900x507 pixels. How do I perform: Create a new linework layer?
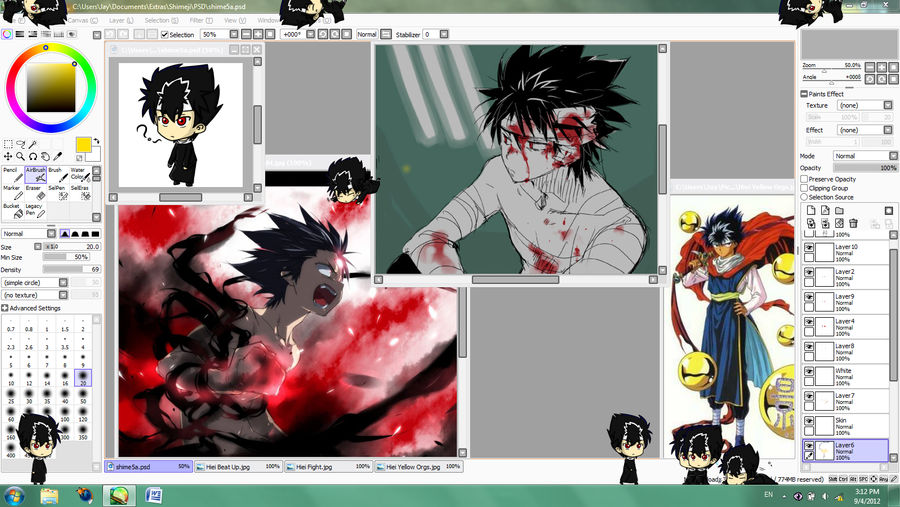pyautogui.click(x=825, y=211)
